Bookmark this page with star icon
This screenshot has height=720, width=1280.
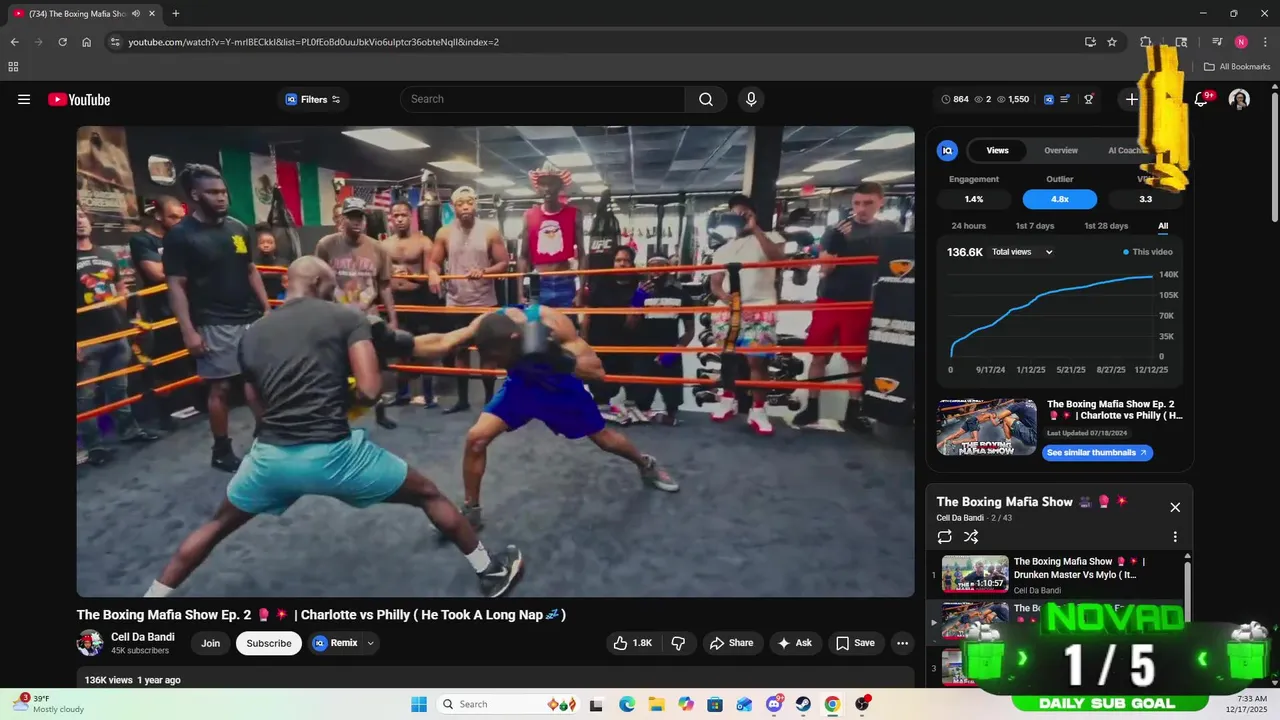[1112, 42]
